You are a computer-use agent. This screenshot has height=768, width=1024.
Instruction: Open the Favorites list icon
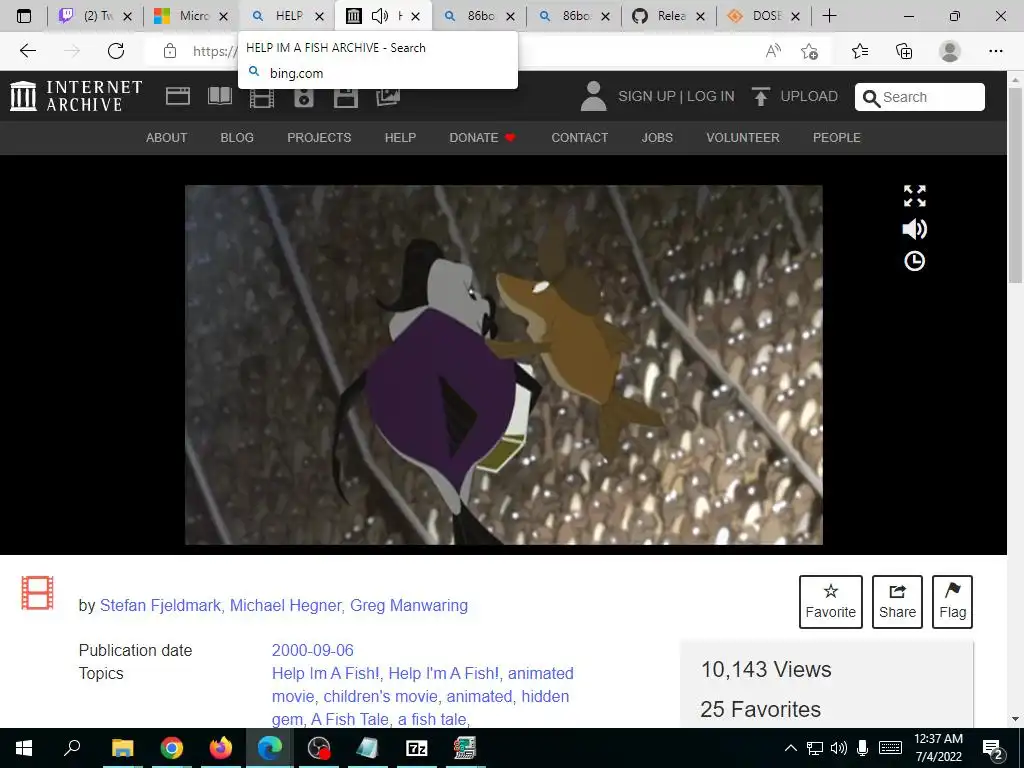[860, 51]
